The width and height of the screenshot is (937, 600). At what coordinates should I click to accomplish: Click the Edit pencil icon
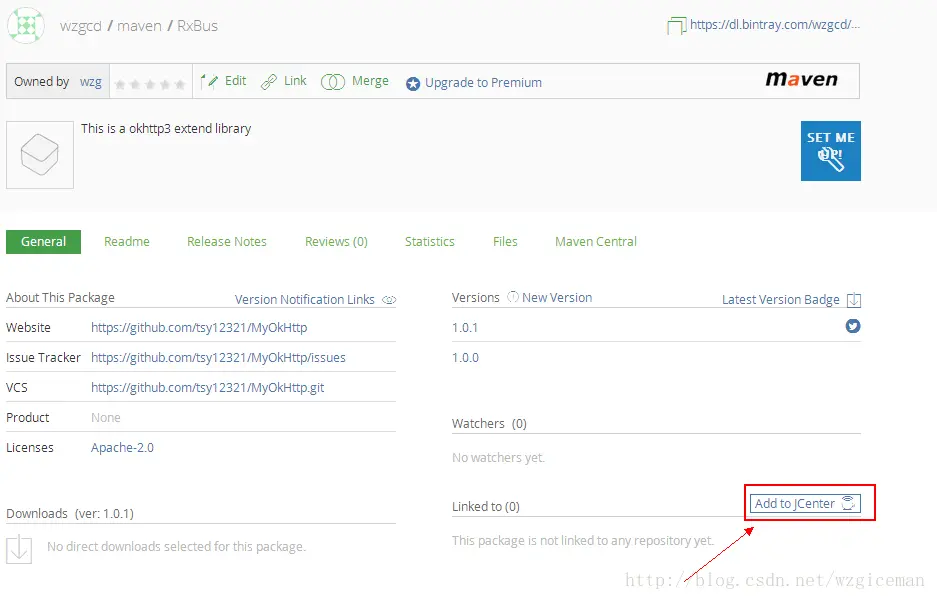point(209,81)
